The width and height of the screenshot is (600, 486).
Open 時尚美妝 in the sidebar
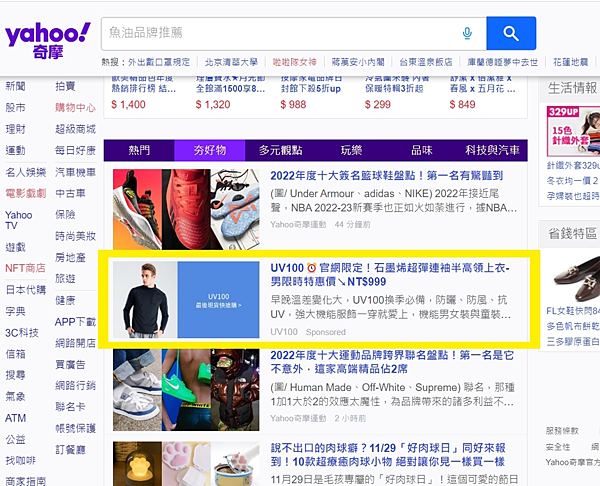coord(75,236)
